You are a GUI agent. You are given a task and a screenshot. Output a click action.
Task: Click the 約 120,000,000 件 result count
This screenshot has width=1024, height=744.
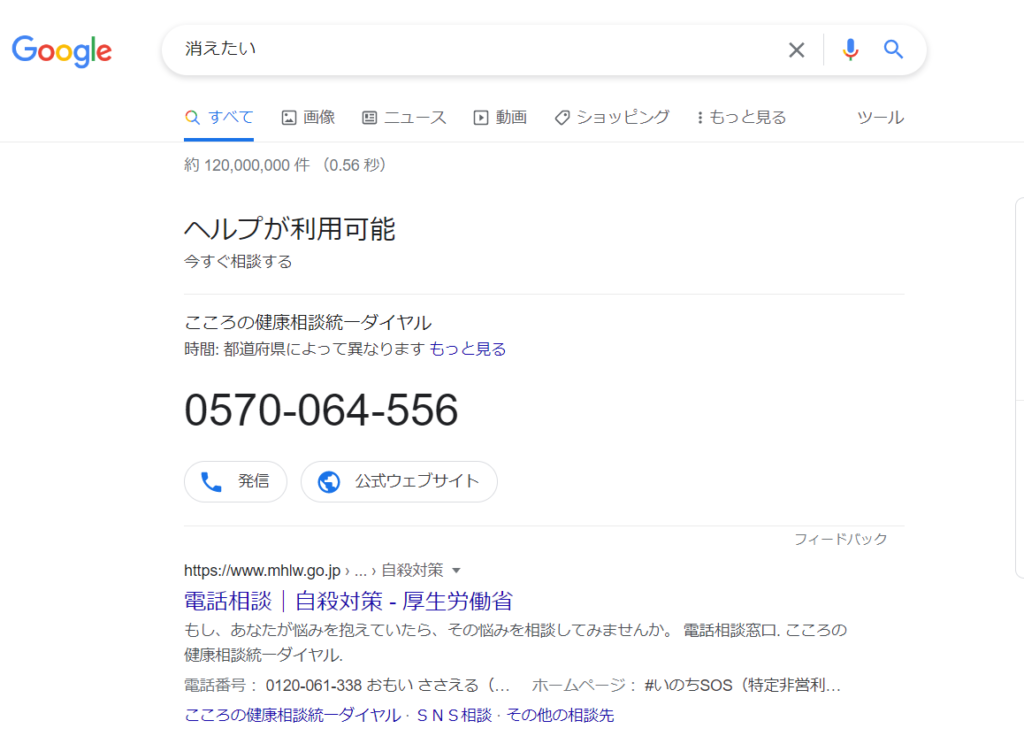click(x=247, y=165)
